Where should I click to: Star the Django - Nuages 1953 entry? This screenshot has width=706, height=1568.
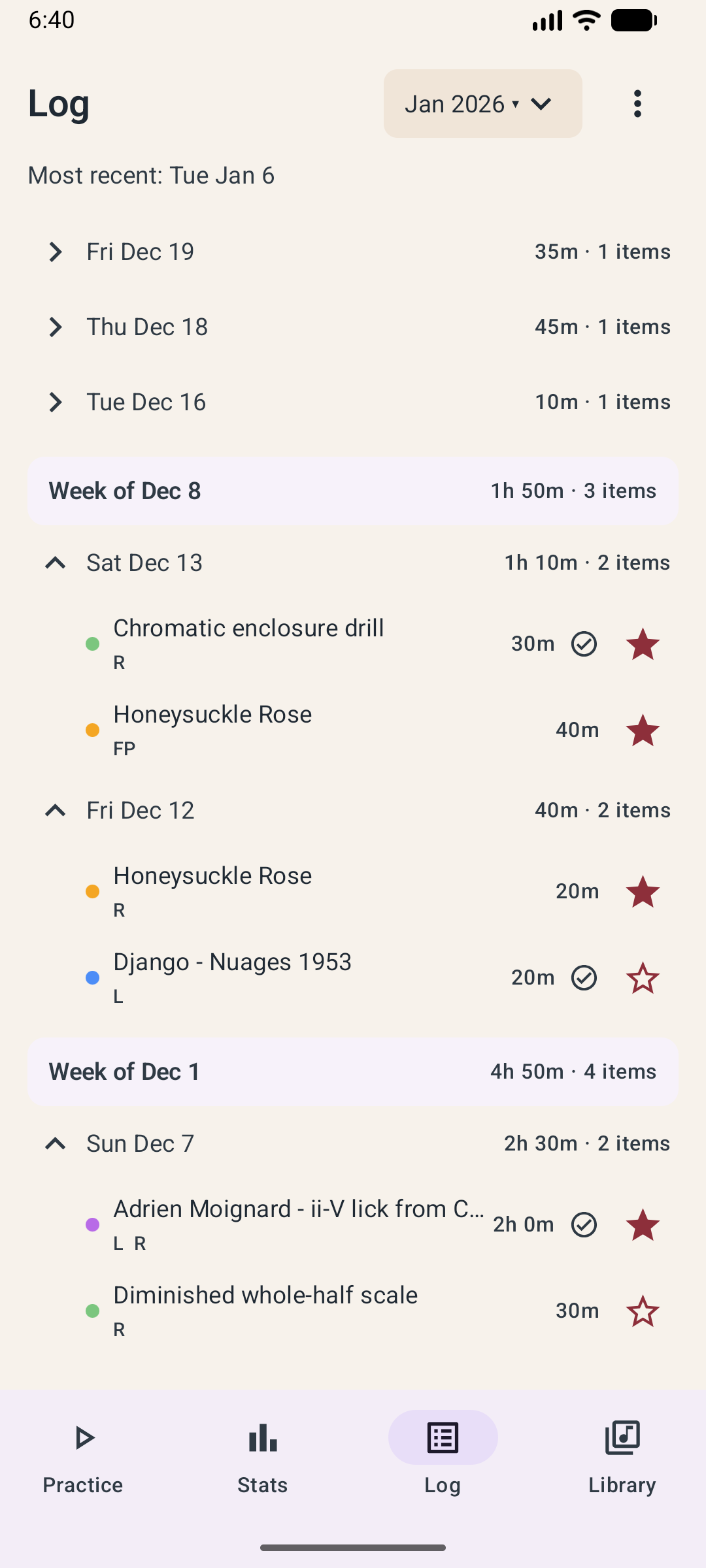[x=643, y=978]
